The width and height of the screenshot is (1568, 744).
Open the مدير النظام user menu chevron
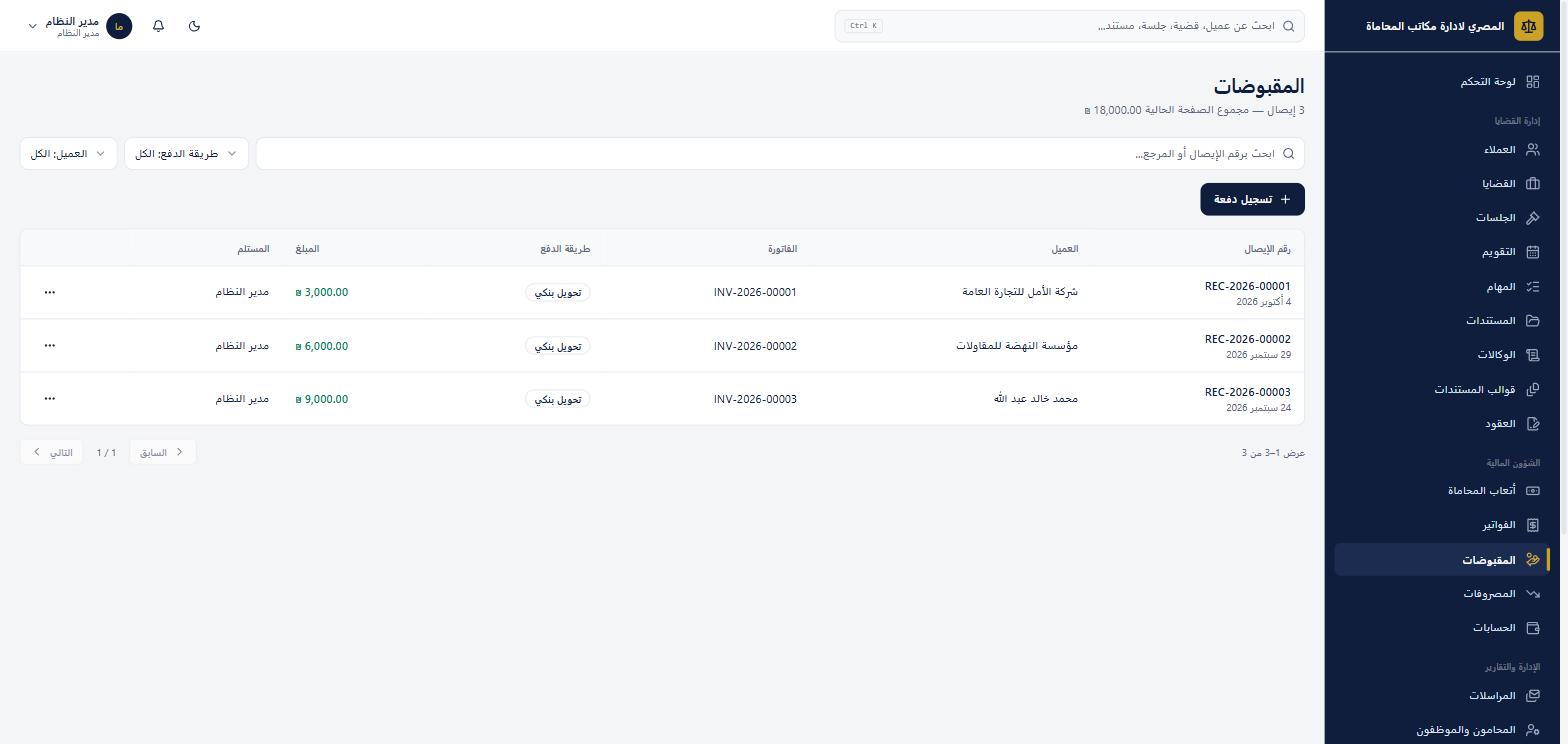32,26
